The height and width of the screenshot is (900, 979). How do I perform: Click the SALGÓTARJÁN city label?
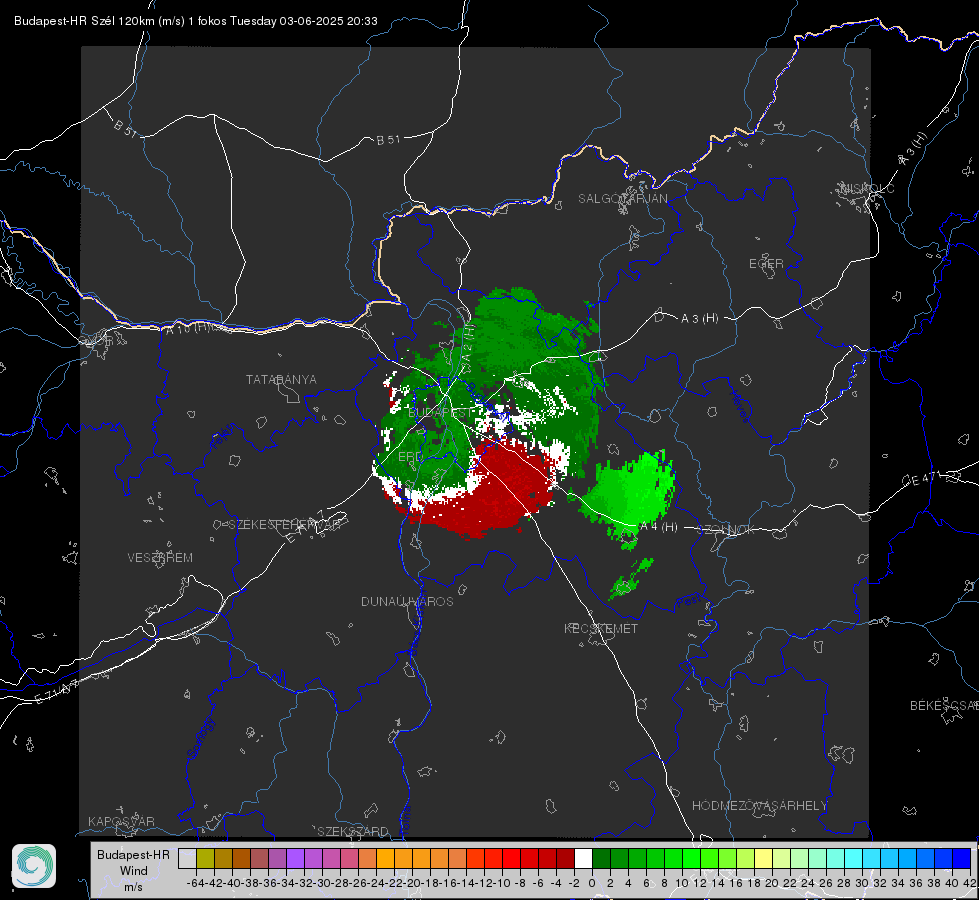point(622,199)
